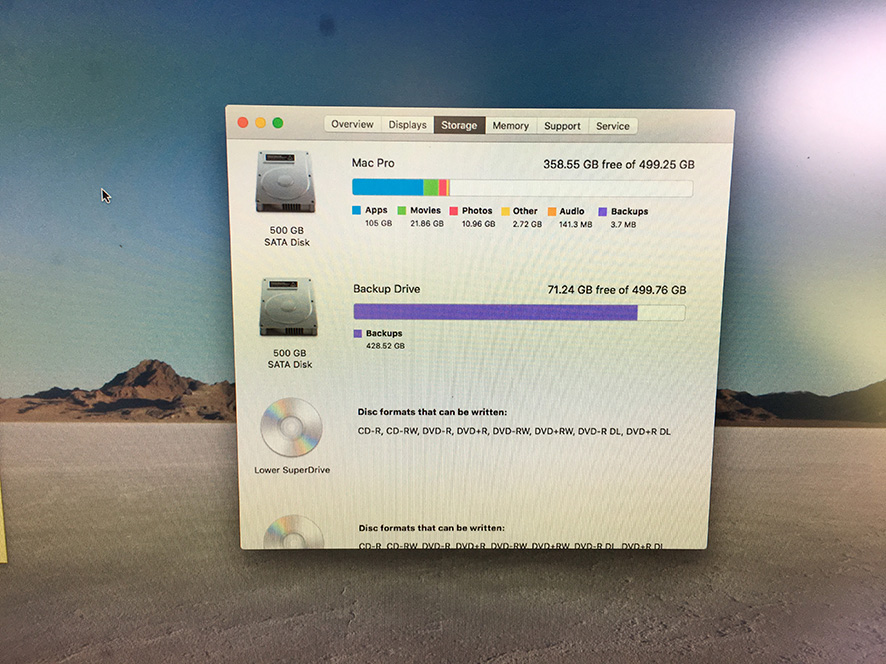Image resolution: width=886 pixels, height=664 pixels.
Task: Click the Mac Pro storage usage bar
Action: (x=521, y=187)
